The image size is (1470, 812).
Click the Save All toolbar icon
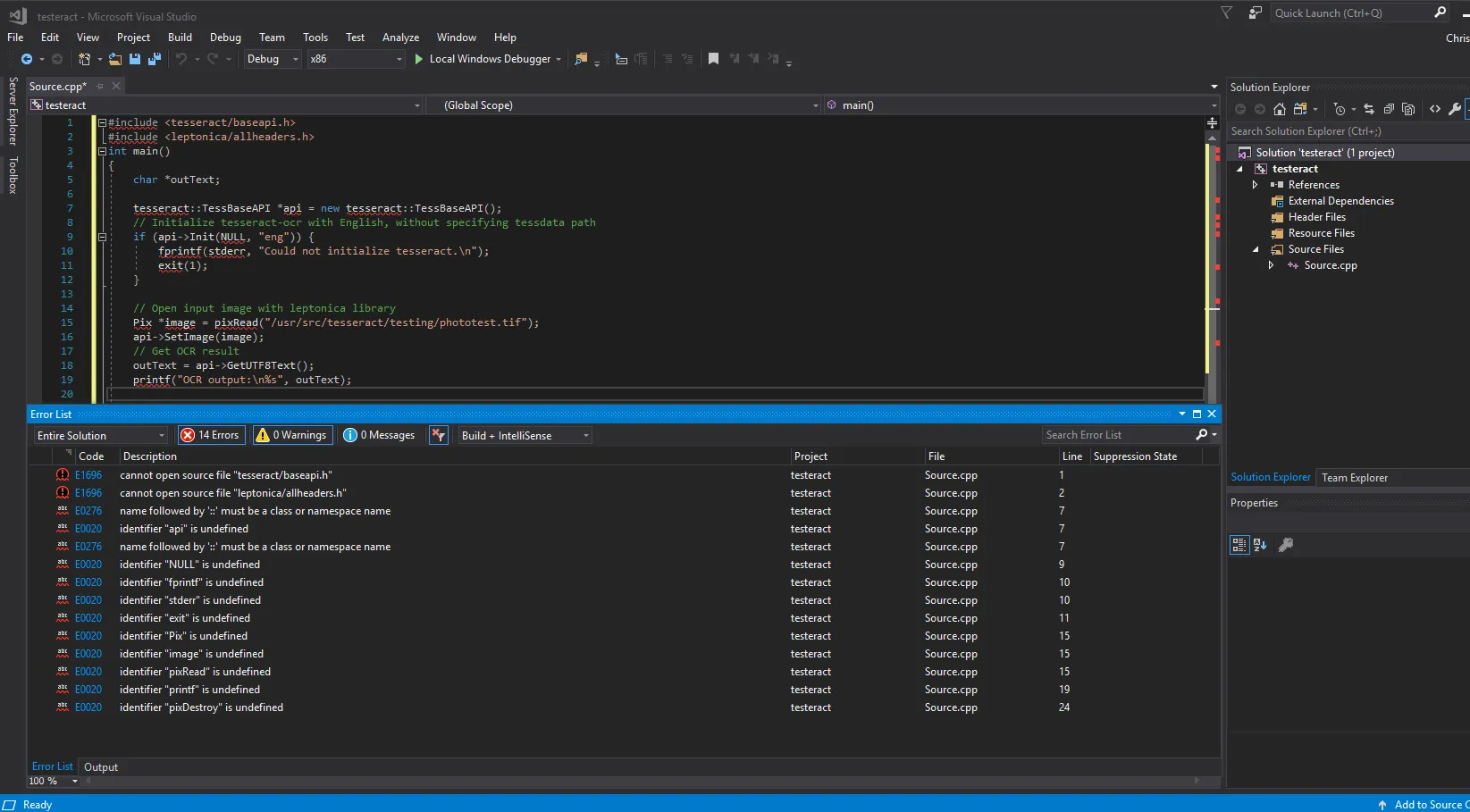[x=154, y=59]
